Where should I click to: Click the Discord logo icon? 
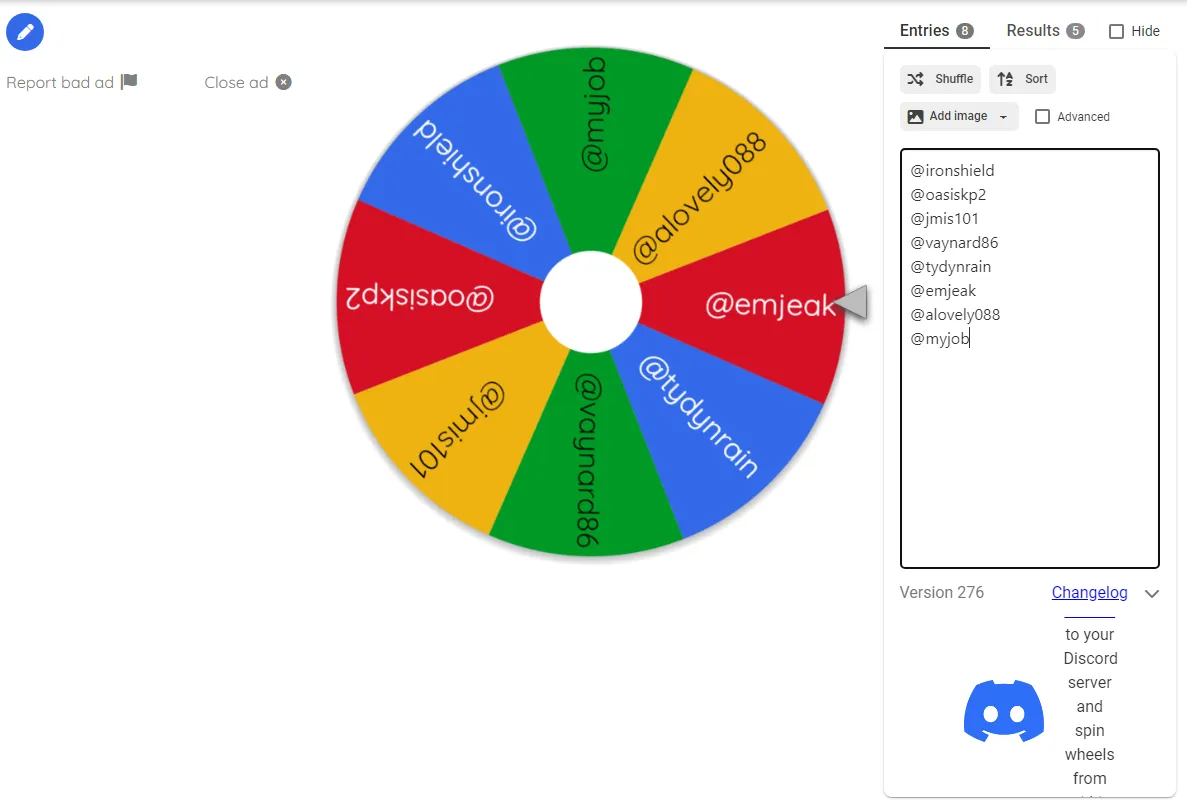pyautogui.click(x=1004, y=711)
